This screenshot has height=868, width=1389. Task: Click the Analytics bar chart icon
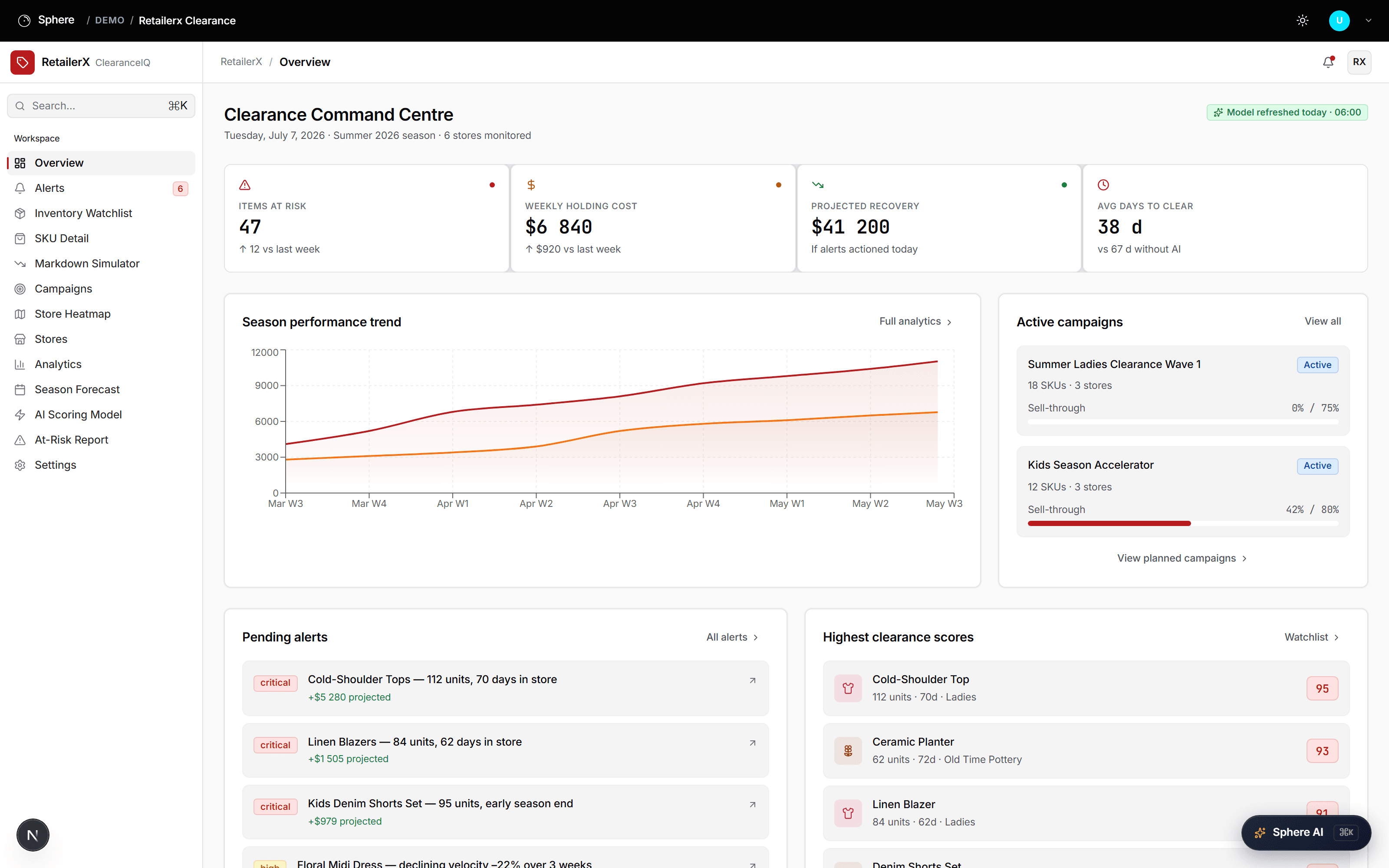[20, 365]
